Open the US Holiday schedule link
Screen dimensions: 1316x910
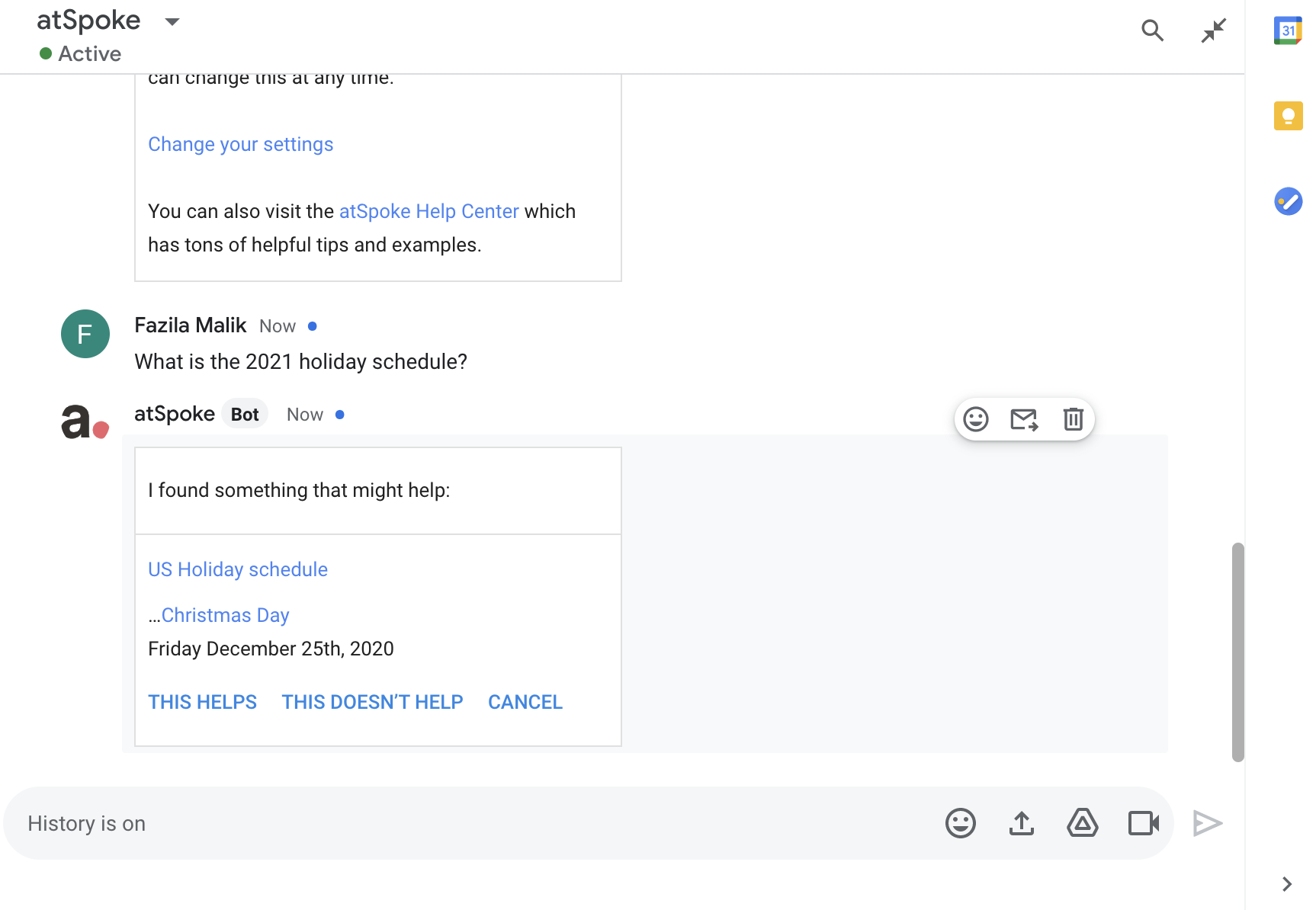pyautogui.click(x=238, y=569)
